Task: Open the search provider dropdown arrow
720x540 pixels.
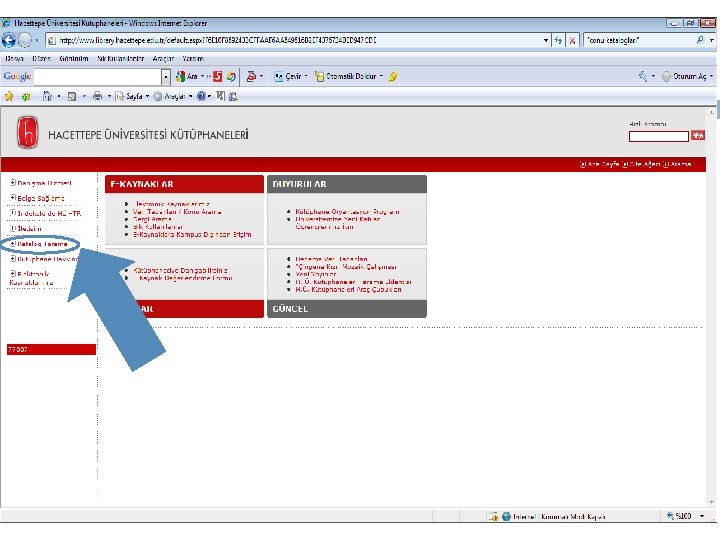Action: point(711,40)
